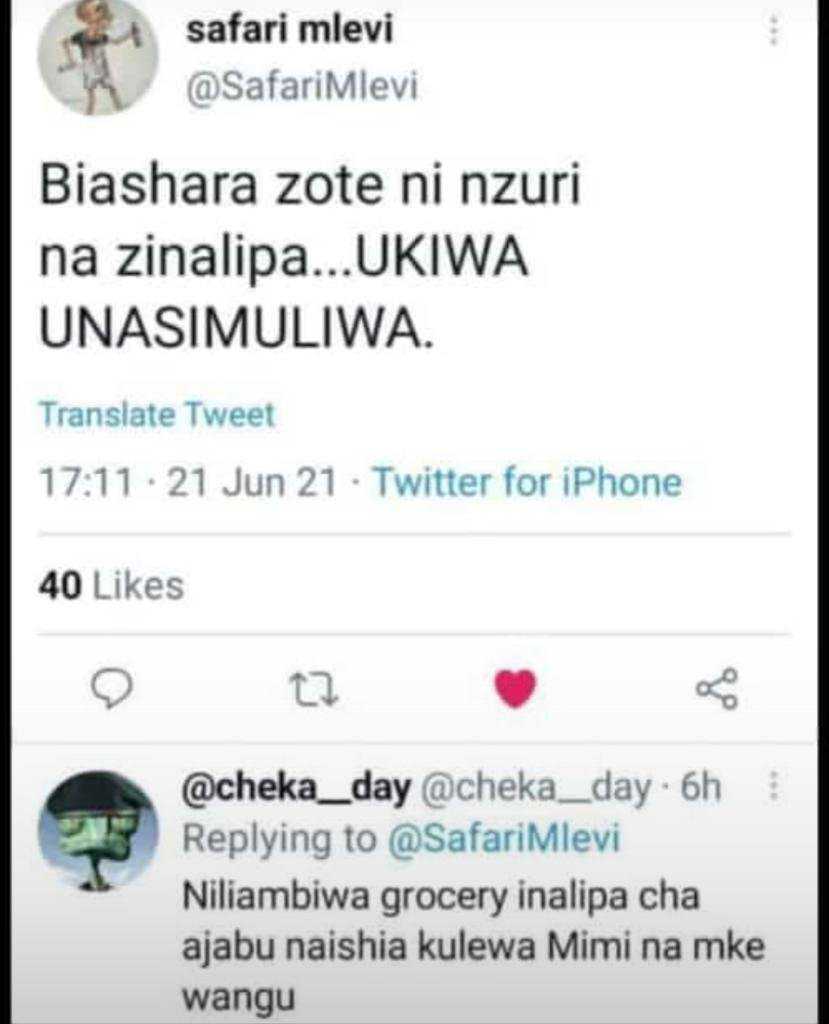Tap the reply speech bubble icon

(x=111, y=689)
